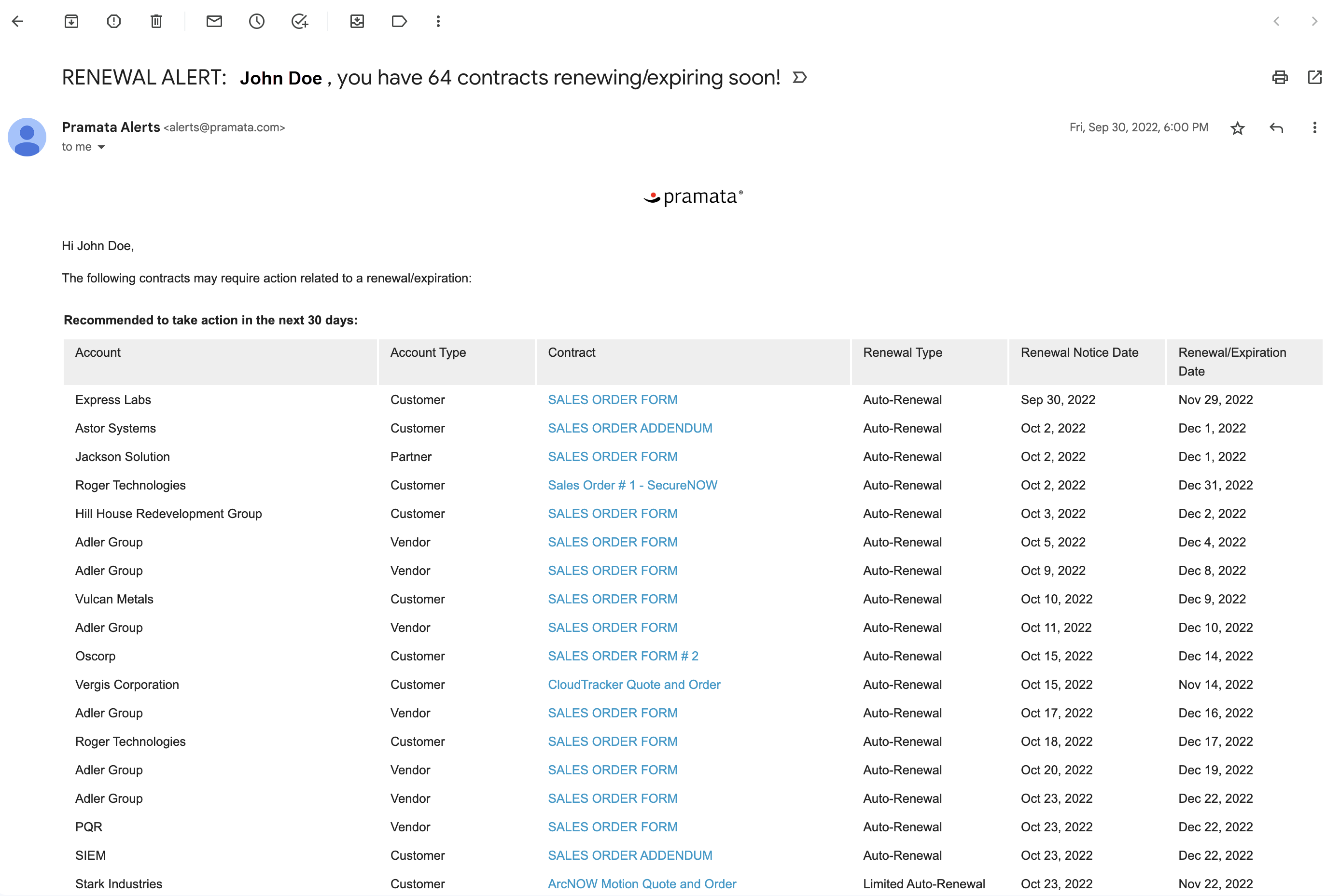Reply to the Pramata Alerts message
The image size is (1340, 896).
[1277, 128]
